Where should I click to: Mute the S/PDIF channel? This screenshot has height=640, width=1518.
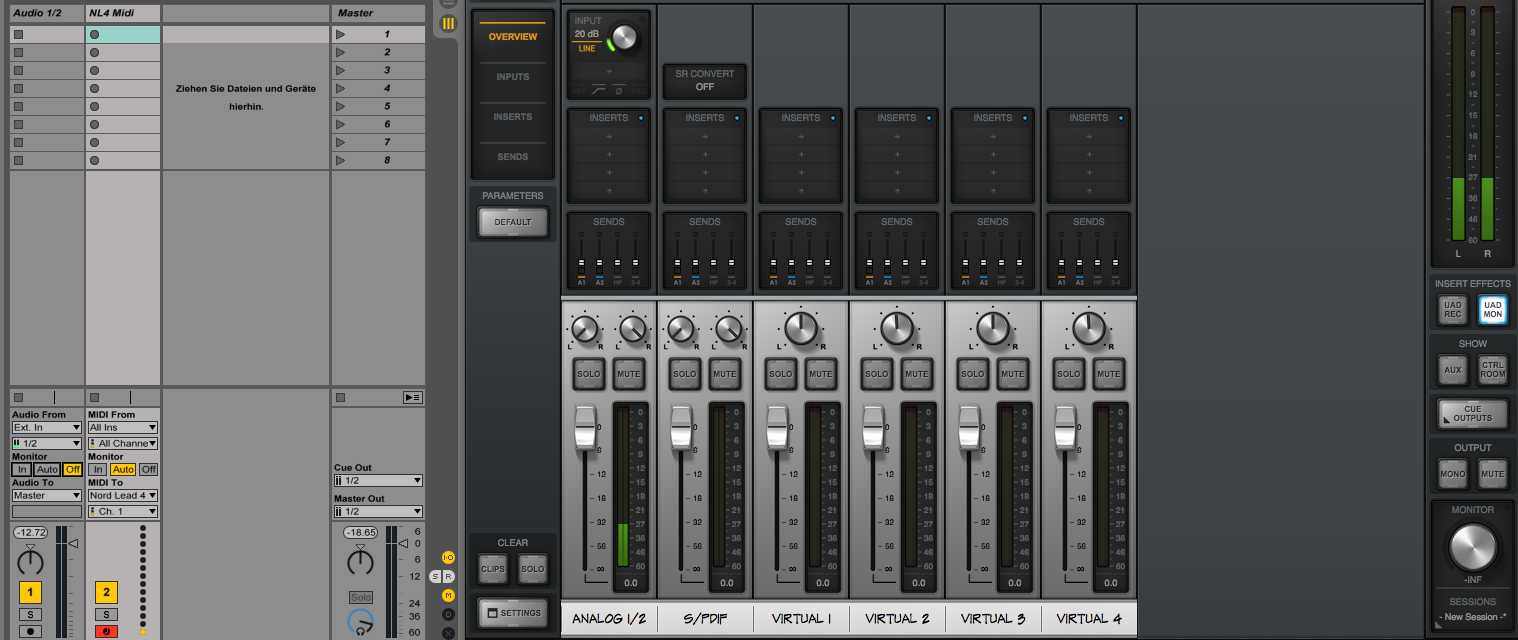pos(724,374)
